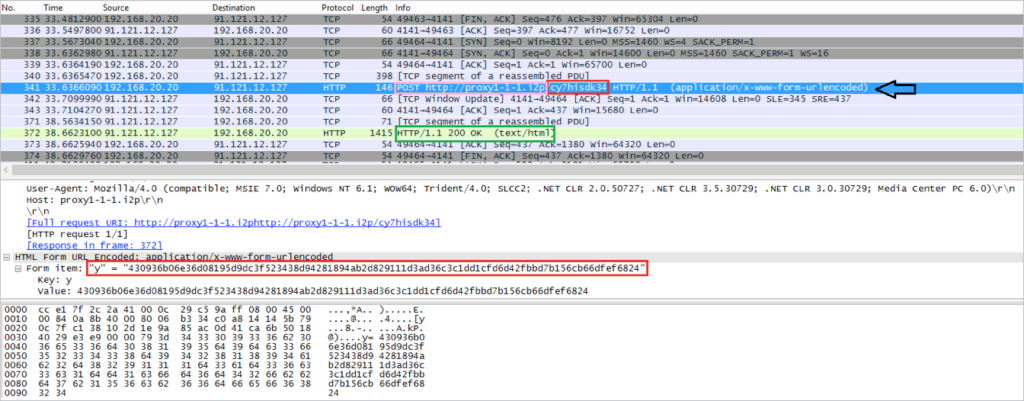The height and width of the screenshot is (401, 1024).
Task: Click the Length column header
Action: coord(374,6)
